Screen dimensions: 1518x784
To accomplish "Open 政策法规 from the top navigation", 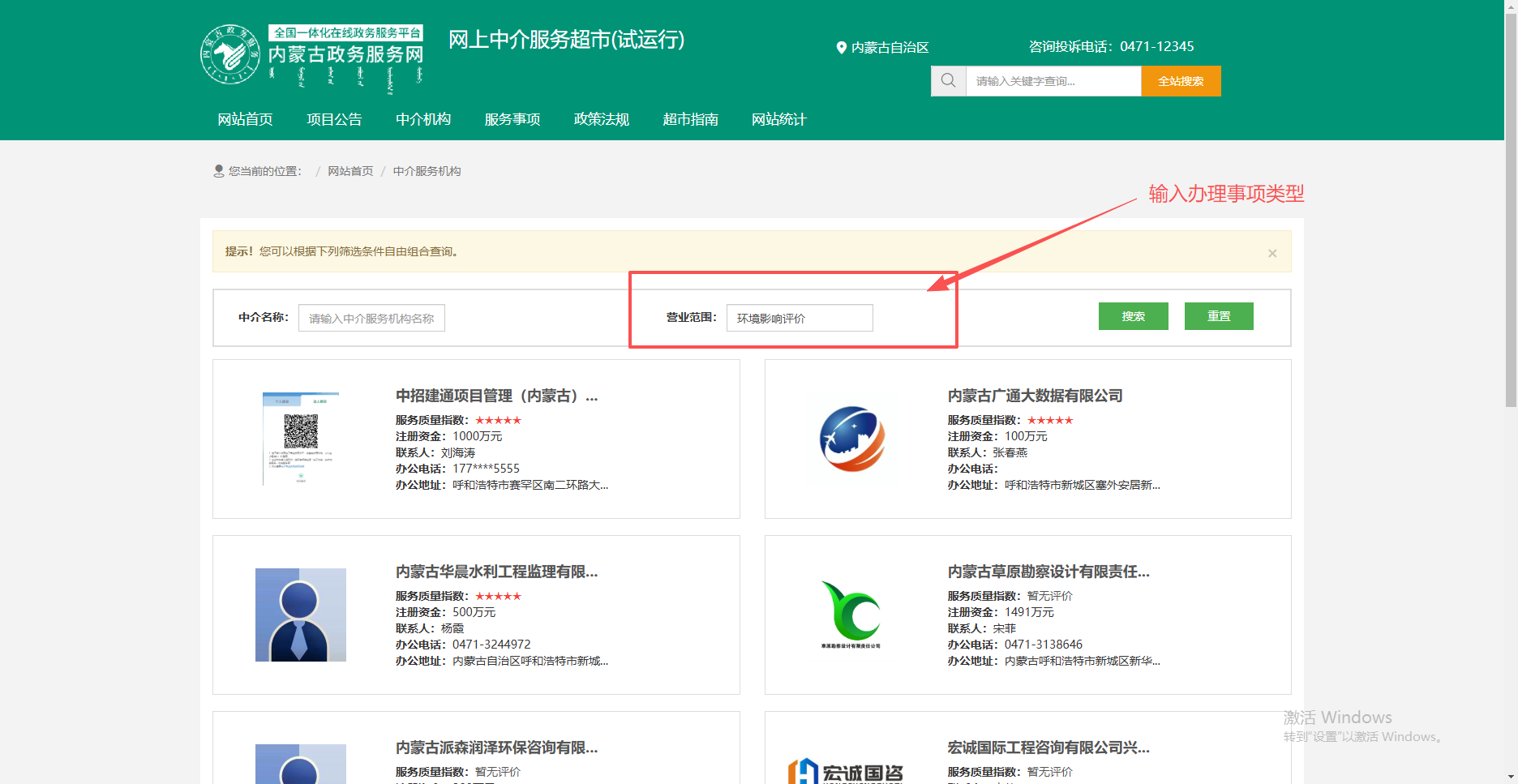I will tap(601, 119).
